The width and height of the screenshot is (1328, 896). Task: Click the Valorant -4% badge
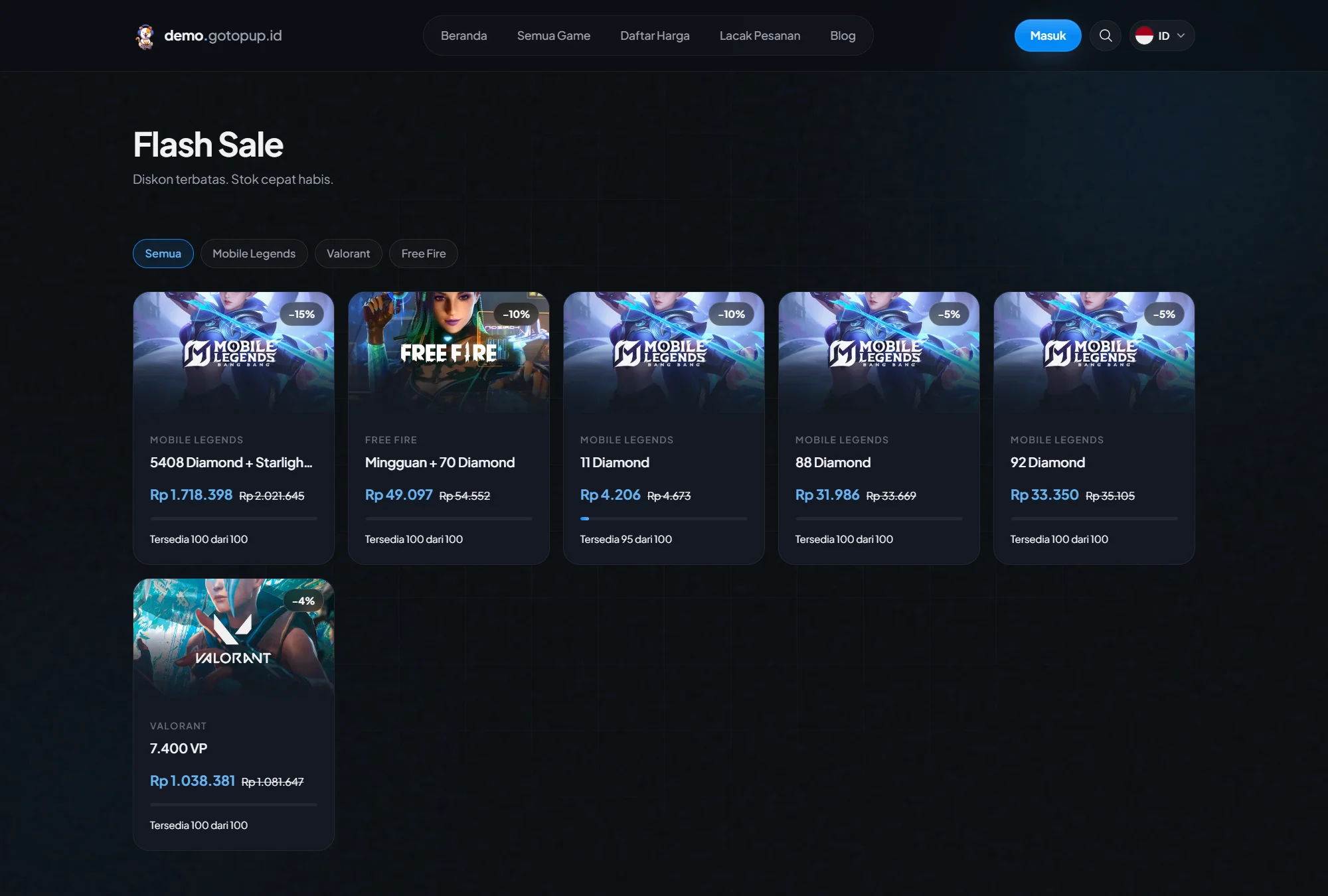pyautogui.click(x=303, y=601)
